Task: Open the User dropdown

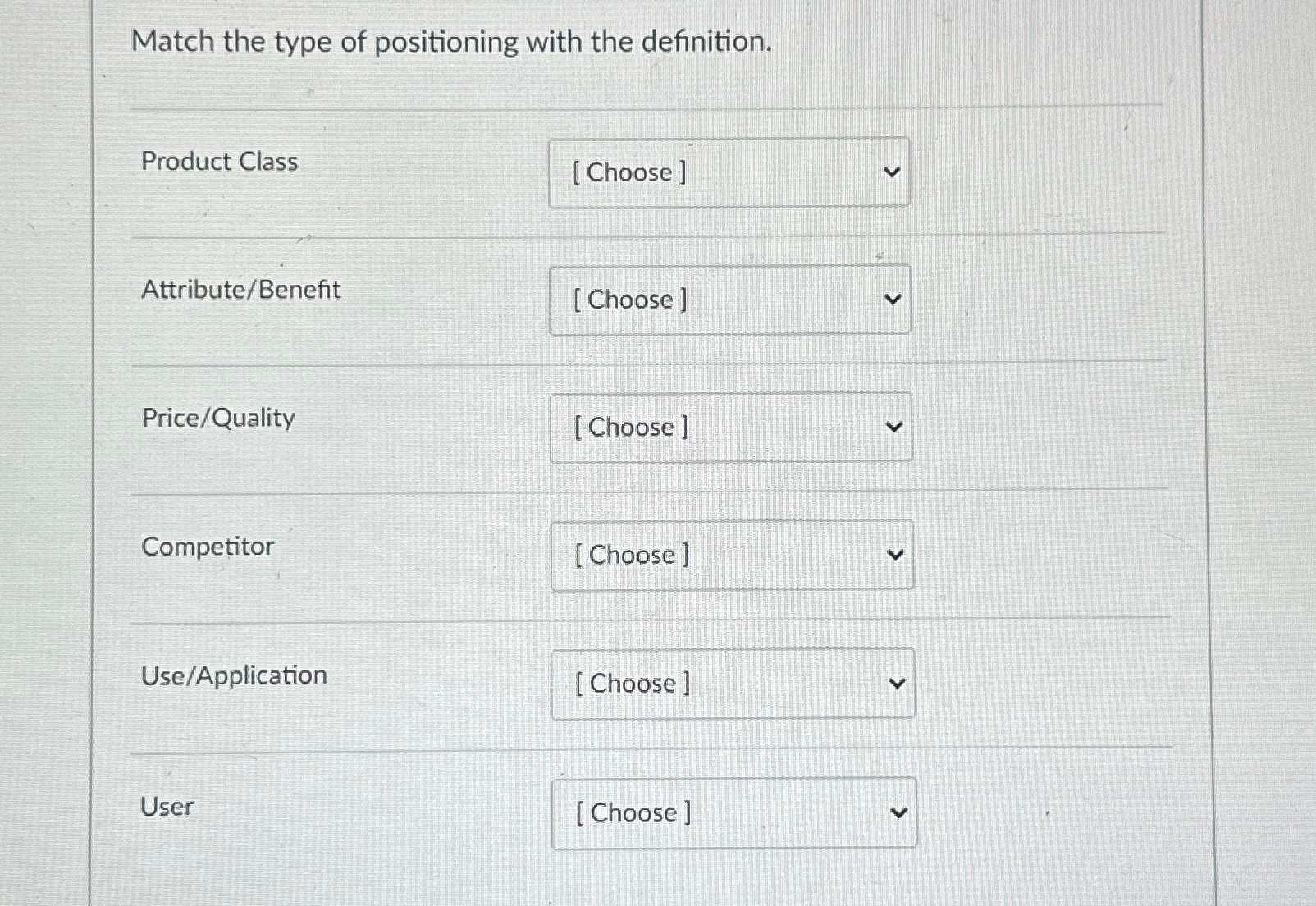Action: tap(734, 812)
